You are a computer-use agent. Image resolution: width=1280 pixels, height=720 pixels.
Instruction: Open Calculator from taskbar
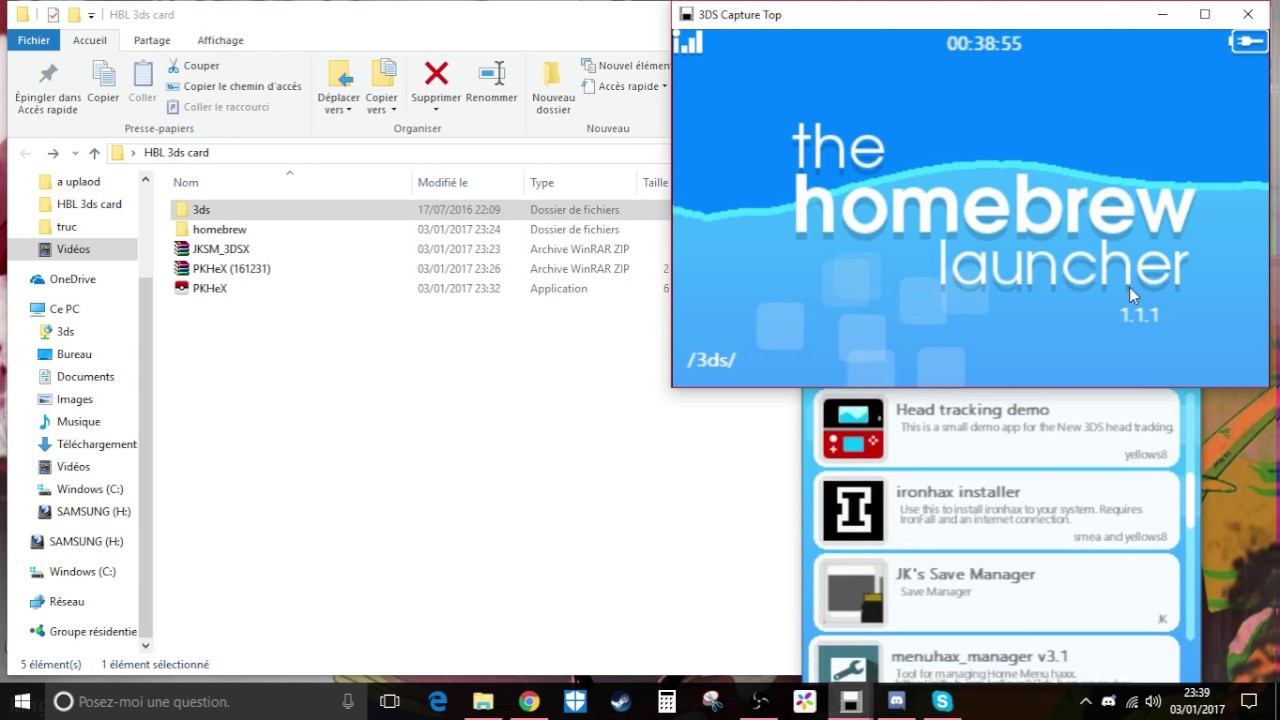[667, 702]
